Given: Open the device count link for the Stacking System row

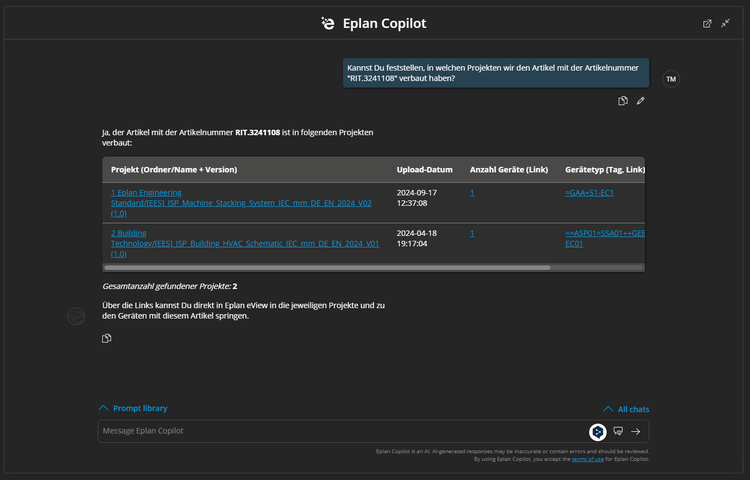Looking at the screenshot, I should tap(472, 193).
